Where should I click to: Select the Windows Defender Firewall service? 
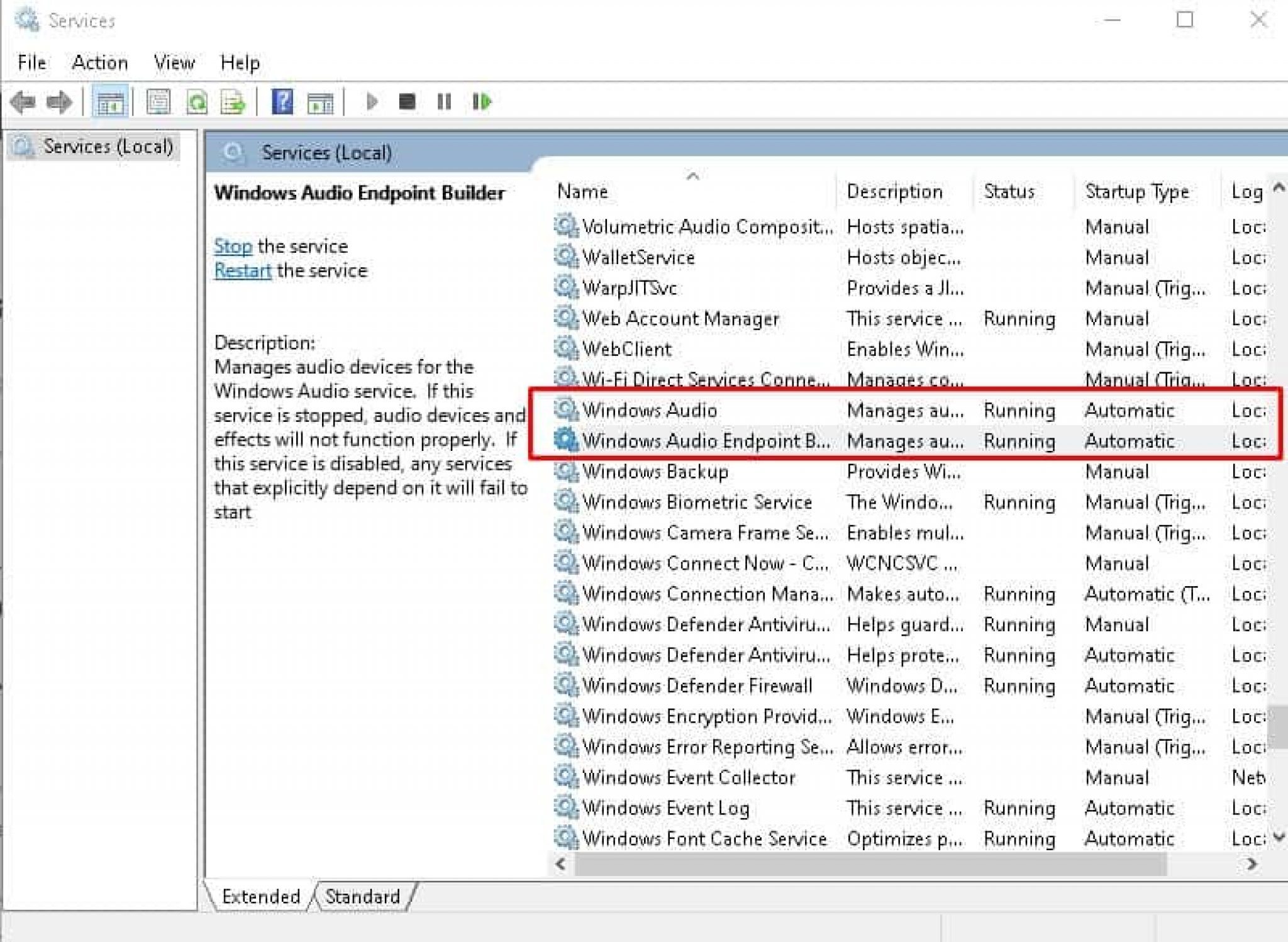696,685
